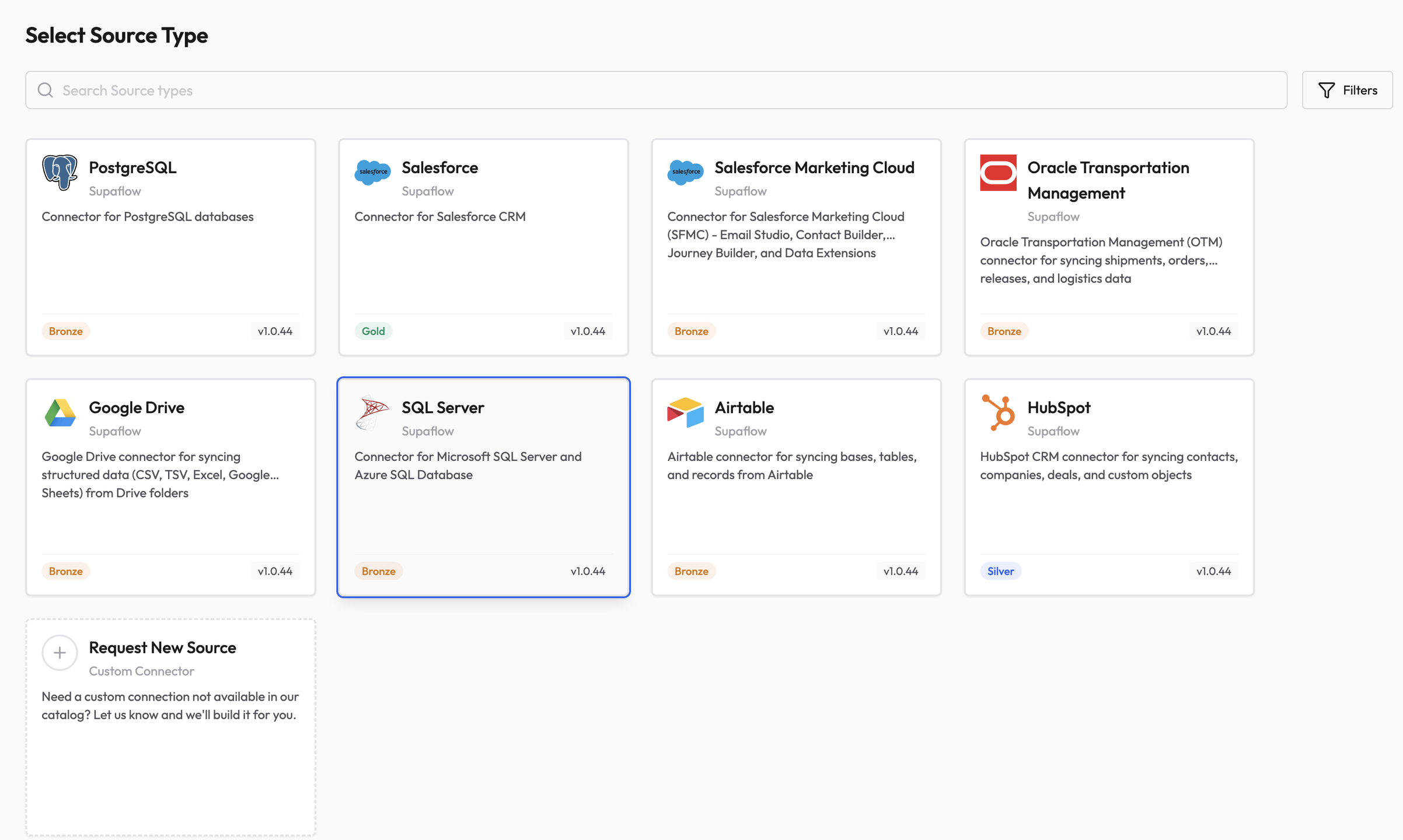Click the red Oracle Transportation Management logo
This screenshot has height=840, width=1403.
pyautogui.click(x=998, y=173)
